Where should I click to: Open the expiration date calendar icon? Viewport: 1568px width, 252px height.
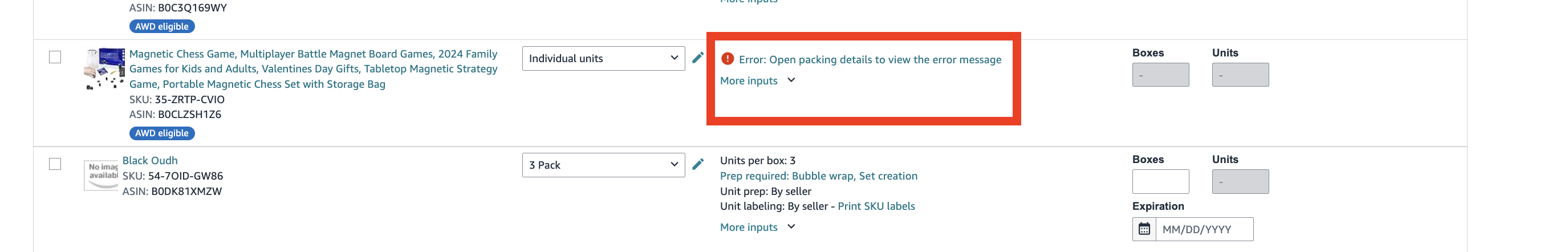(1144, 229)
